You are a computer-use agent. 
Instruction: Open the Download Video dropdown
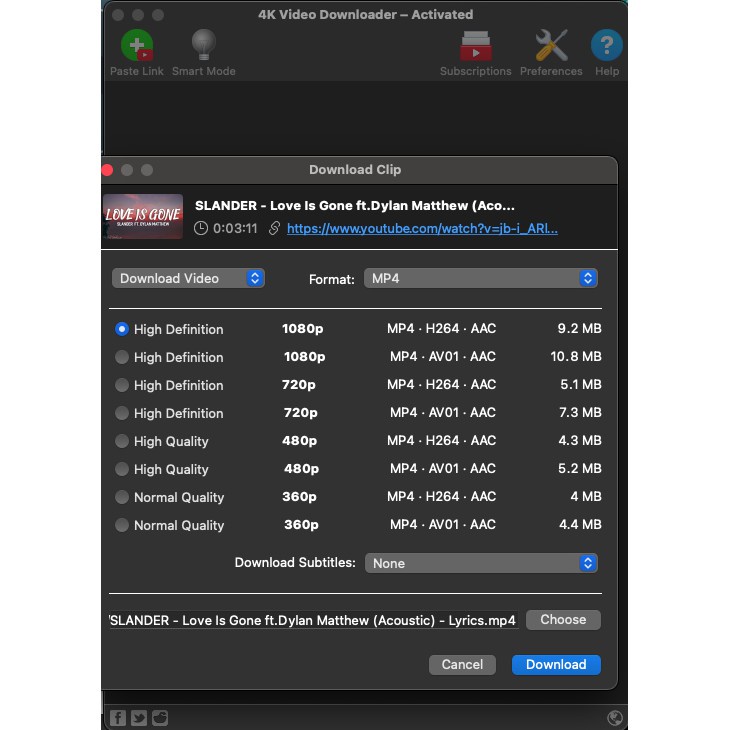click(x=188, y=279)
